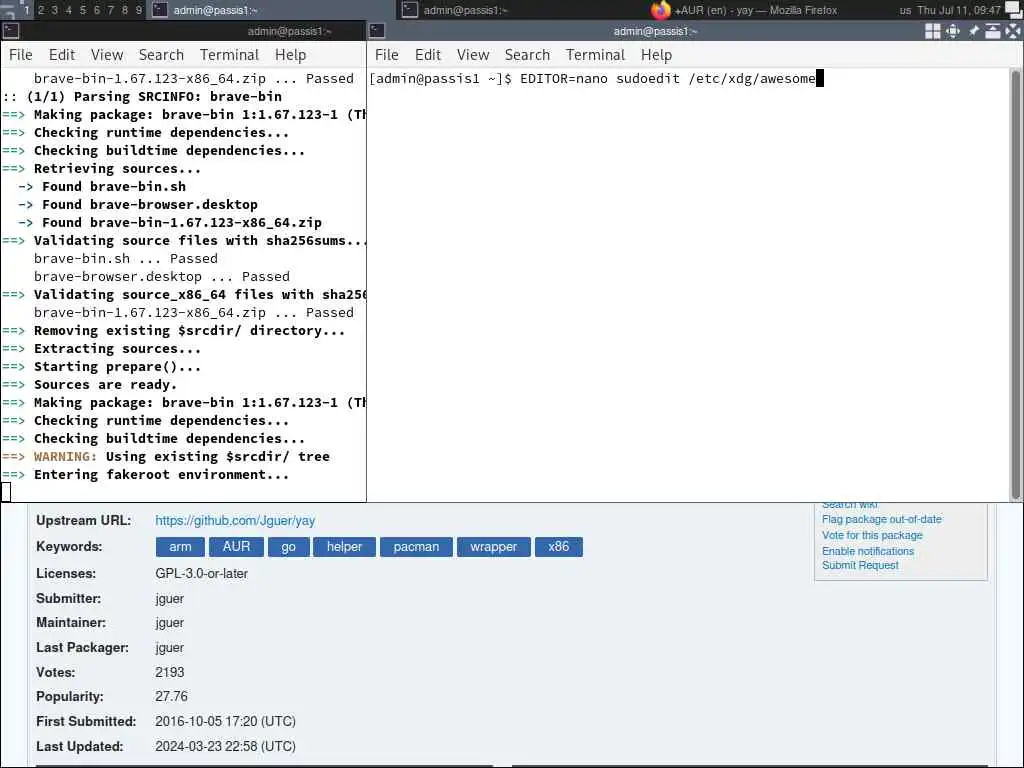This screenshot has height=768, width=1024.
Task: Click the First Submitted date 2016-10-05 17:20 (UTC)
Action: click(225, 721)
